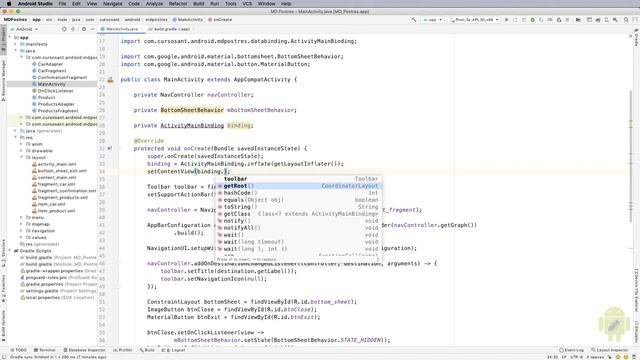This screenshot has height=360, width=640.
Task: Switch to build.gradle (:app) editor tab
Action: (170, 29)
